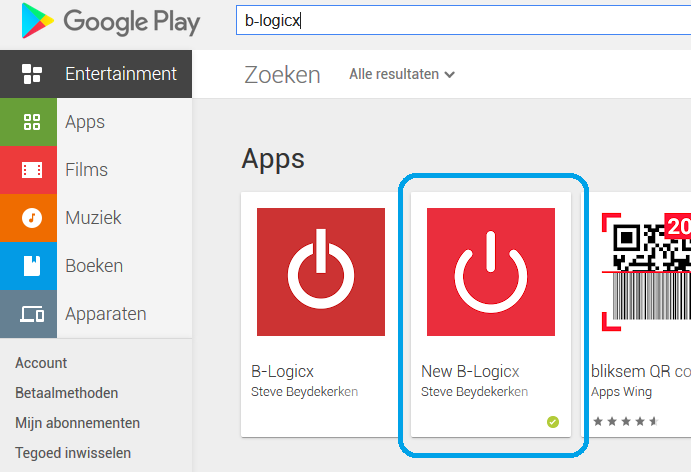
Task: Open the Entertainment section in the sidebar
Action: 96,74
